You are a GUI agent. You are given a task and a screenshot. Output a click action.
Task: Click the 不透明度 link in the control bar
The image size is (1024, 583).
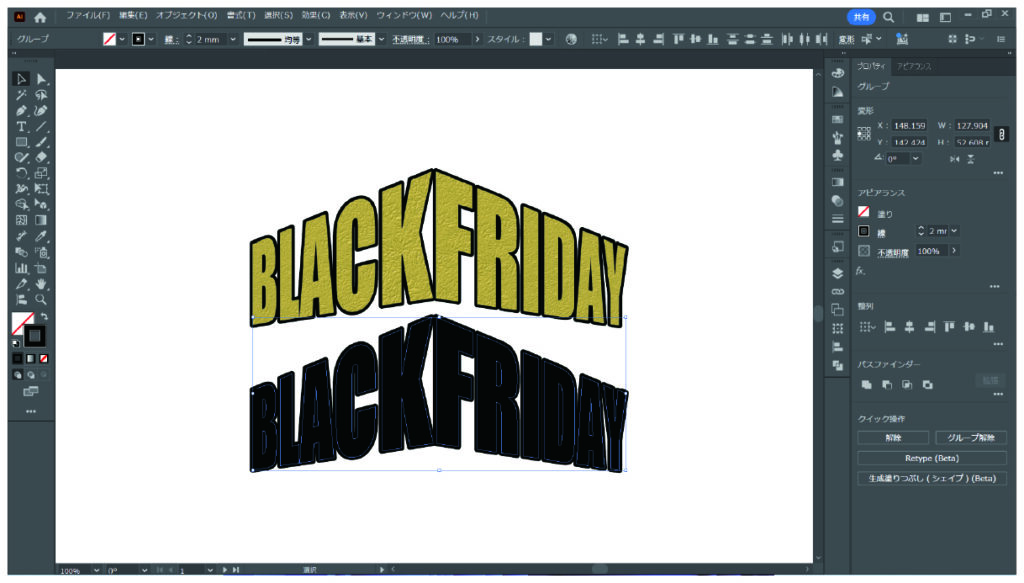point(411,39)
